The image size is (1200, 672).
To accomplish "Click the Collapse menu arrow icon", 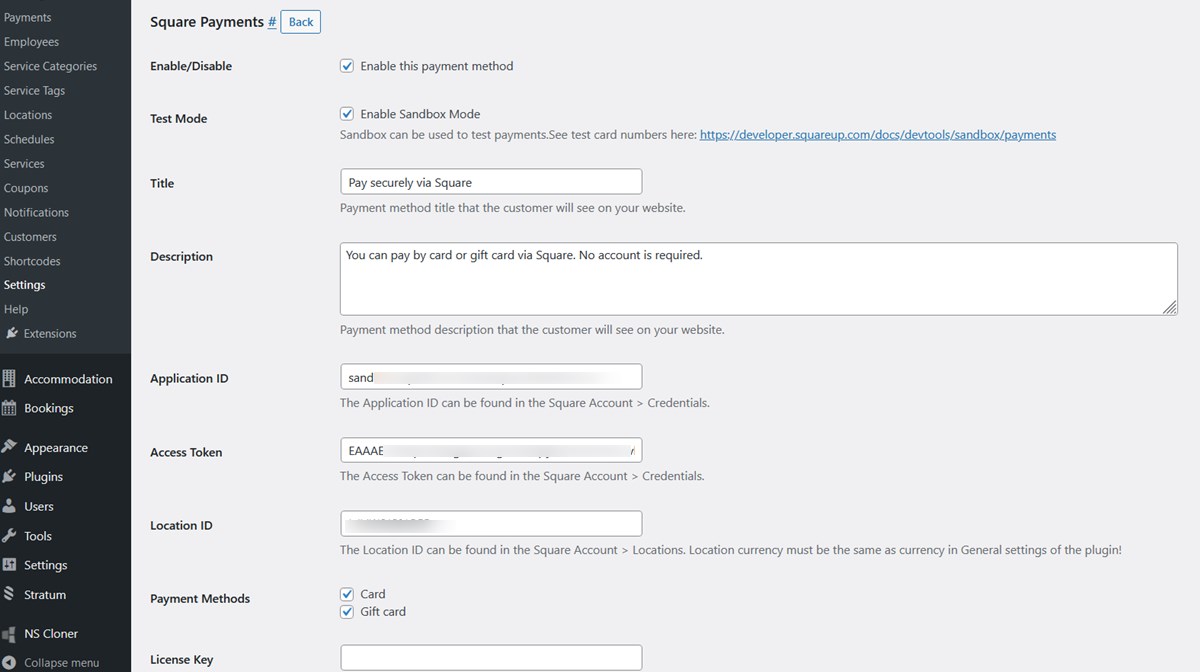I will coord(9,662).
